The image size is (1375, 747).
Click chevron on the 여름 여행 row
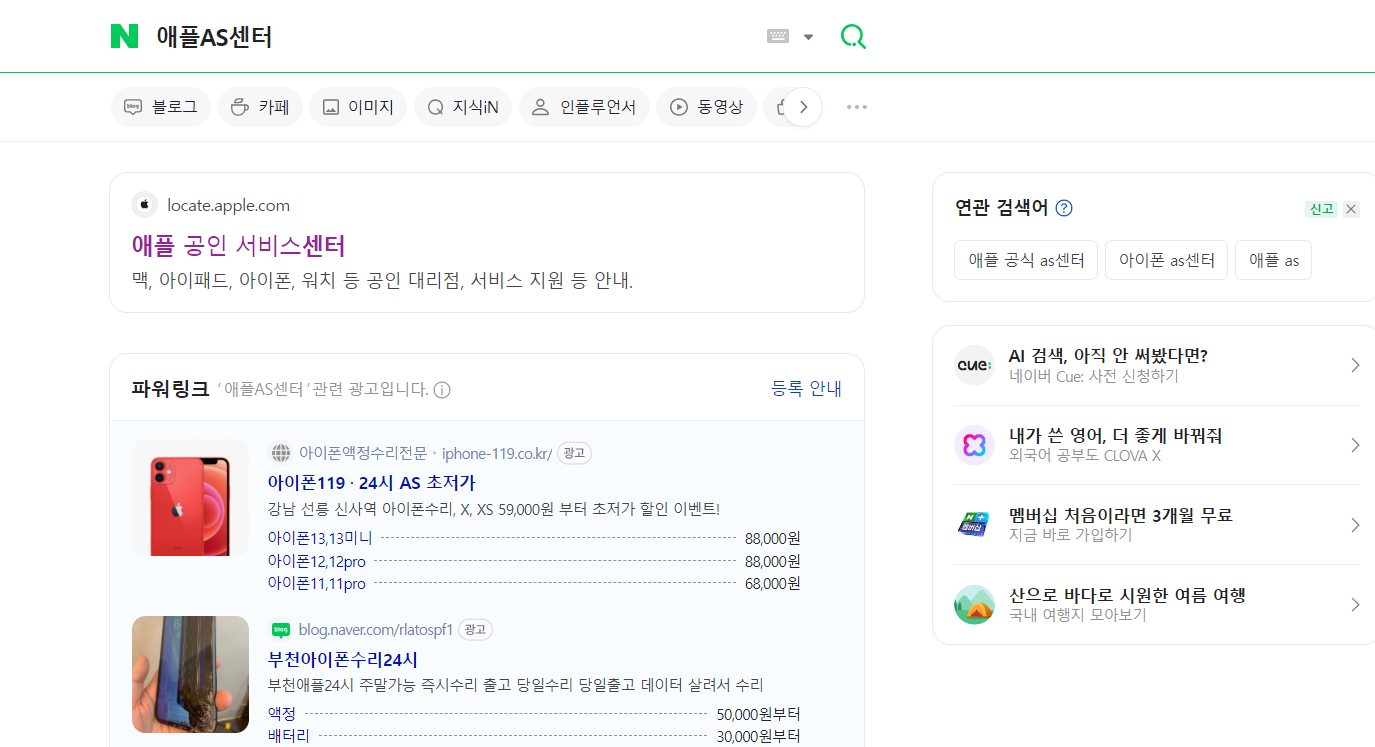pos(1355,605)
